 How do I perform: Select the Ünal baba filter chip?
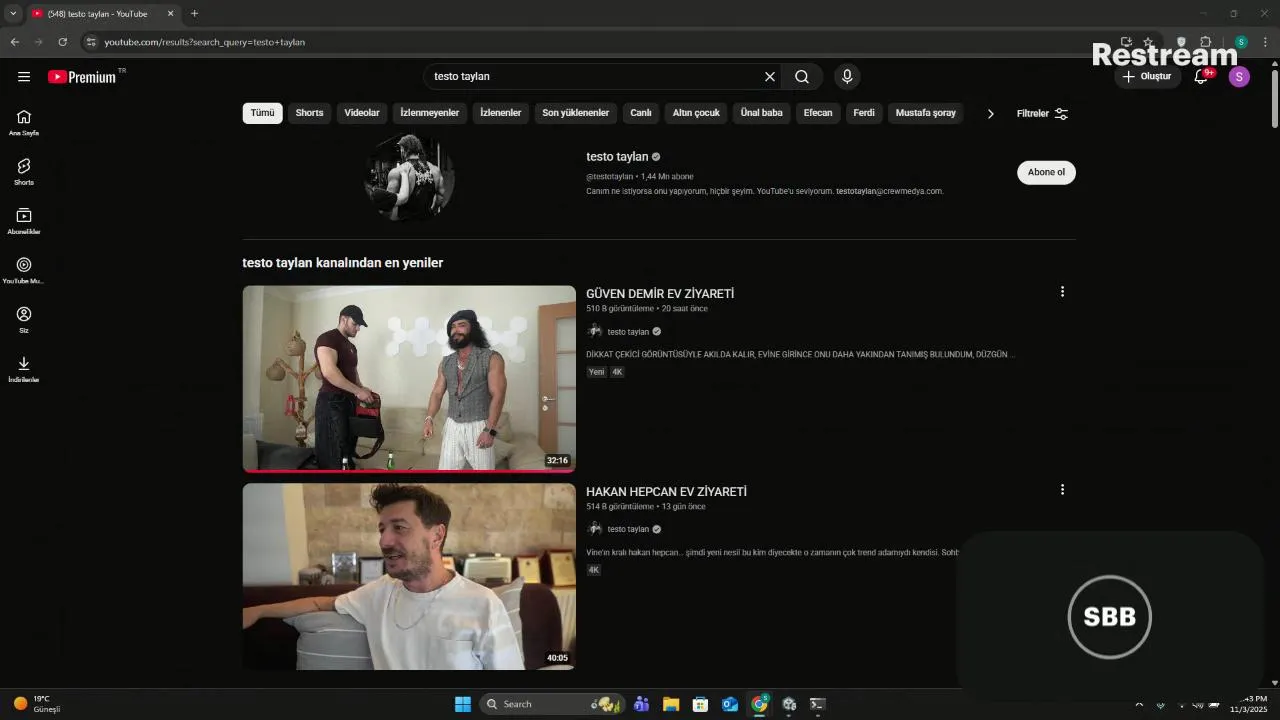click(761, 113)
